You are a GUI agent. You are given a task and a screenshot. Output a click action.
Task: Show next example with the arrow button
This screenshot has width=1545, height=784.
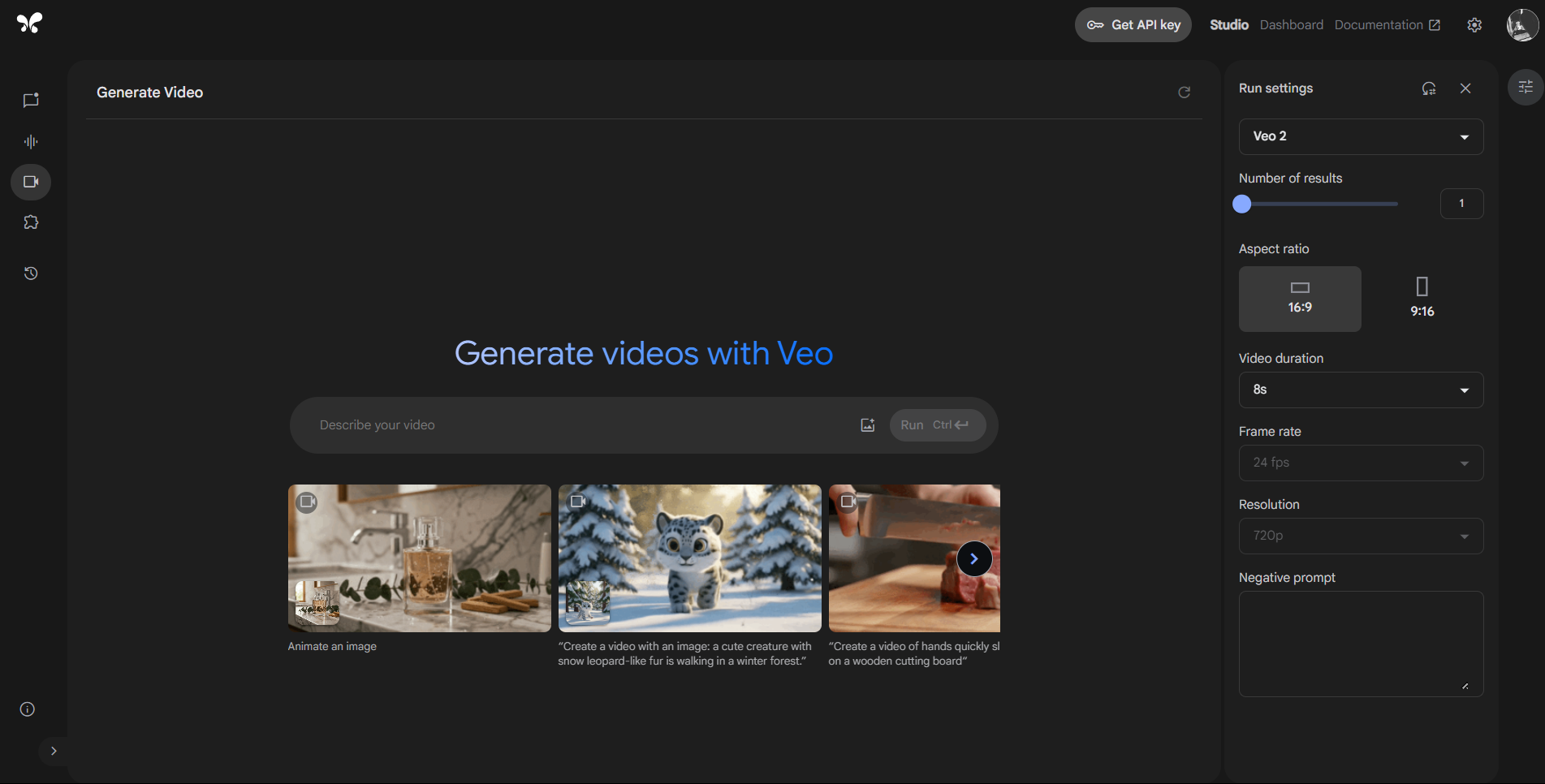click(974, 558)
